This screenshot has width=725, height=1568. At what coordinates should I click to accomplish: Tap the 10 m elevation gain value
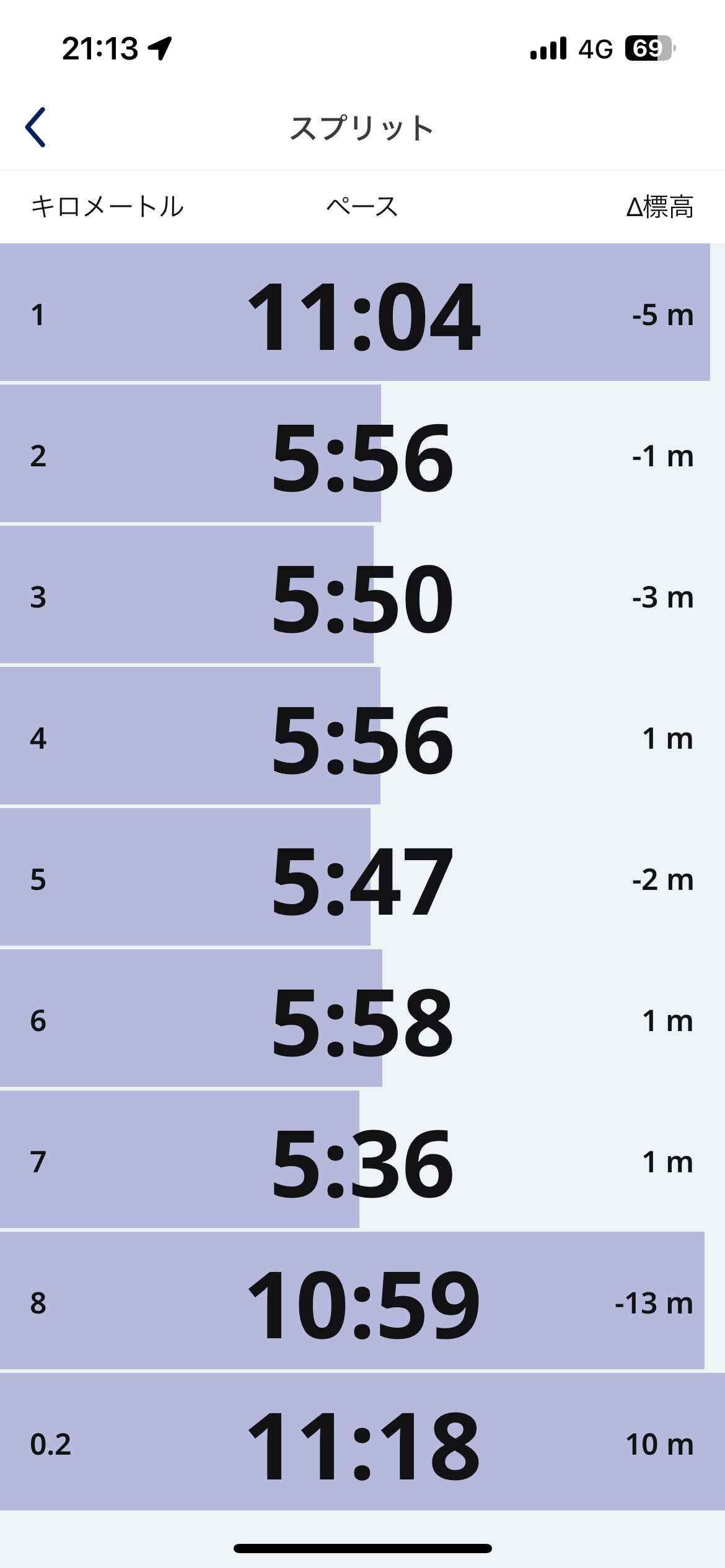point(659,1444)
